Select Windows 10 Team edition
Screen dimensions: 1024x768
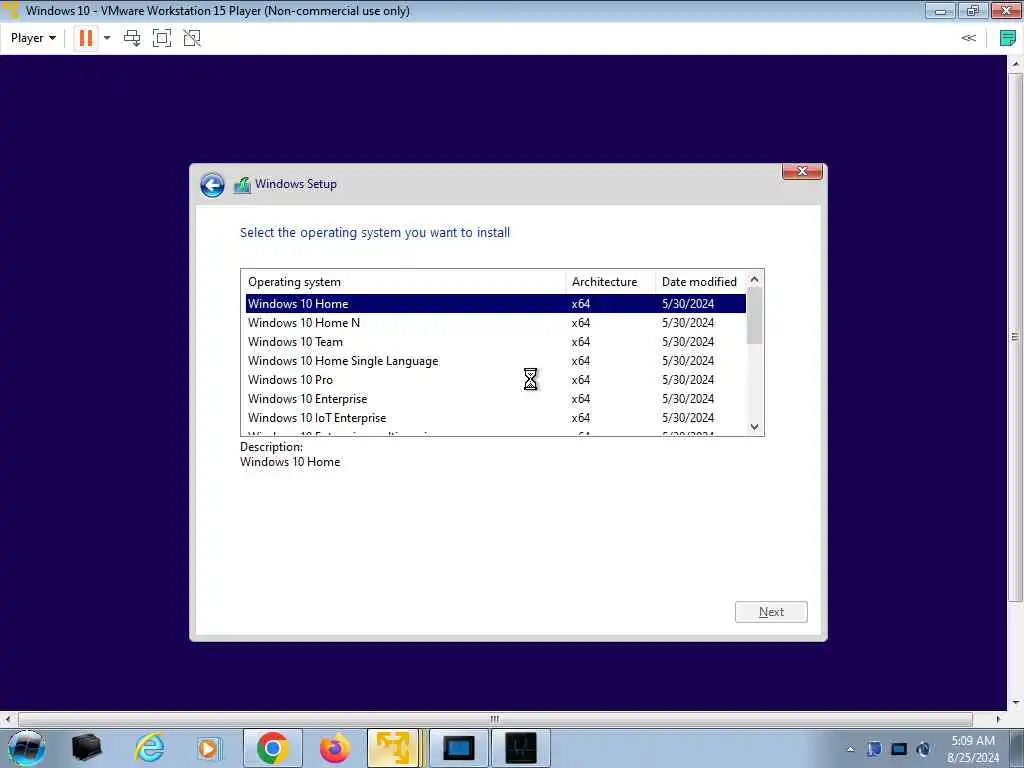[x=496, y=342]
